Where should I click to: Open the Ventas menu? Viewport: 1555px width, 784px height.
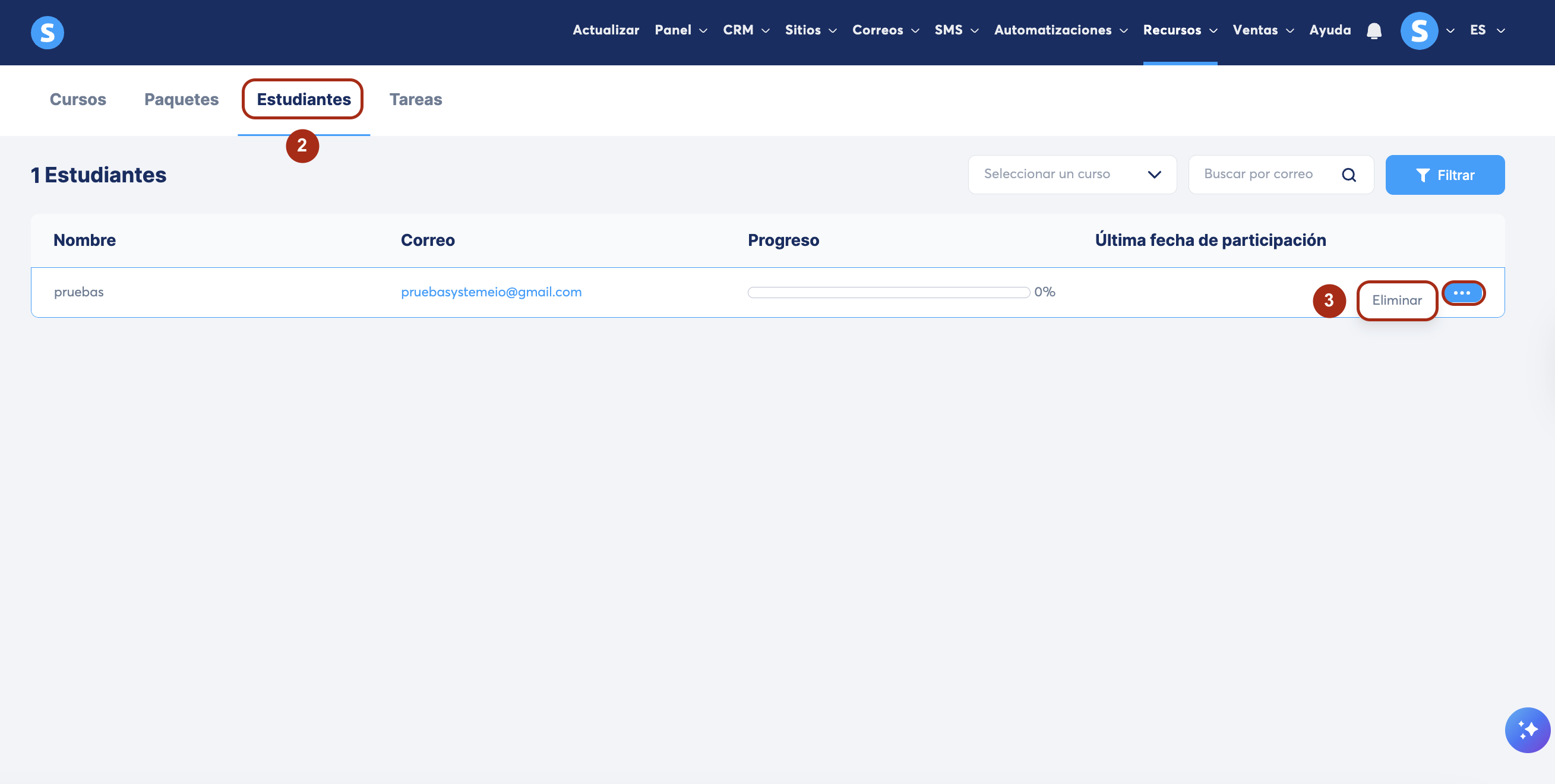coord(1263,30)
